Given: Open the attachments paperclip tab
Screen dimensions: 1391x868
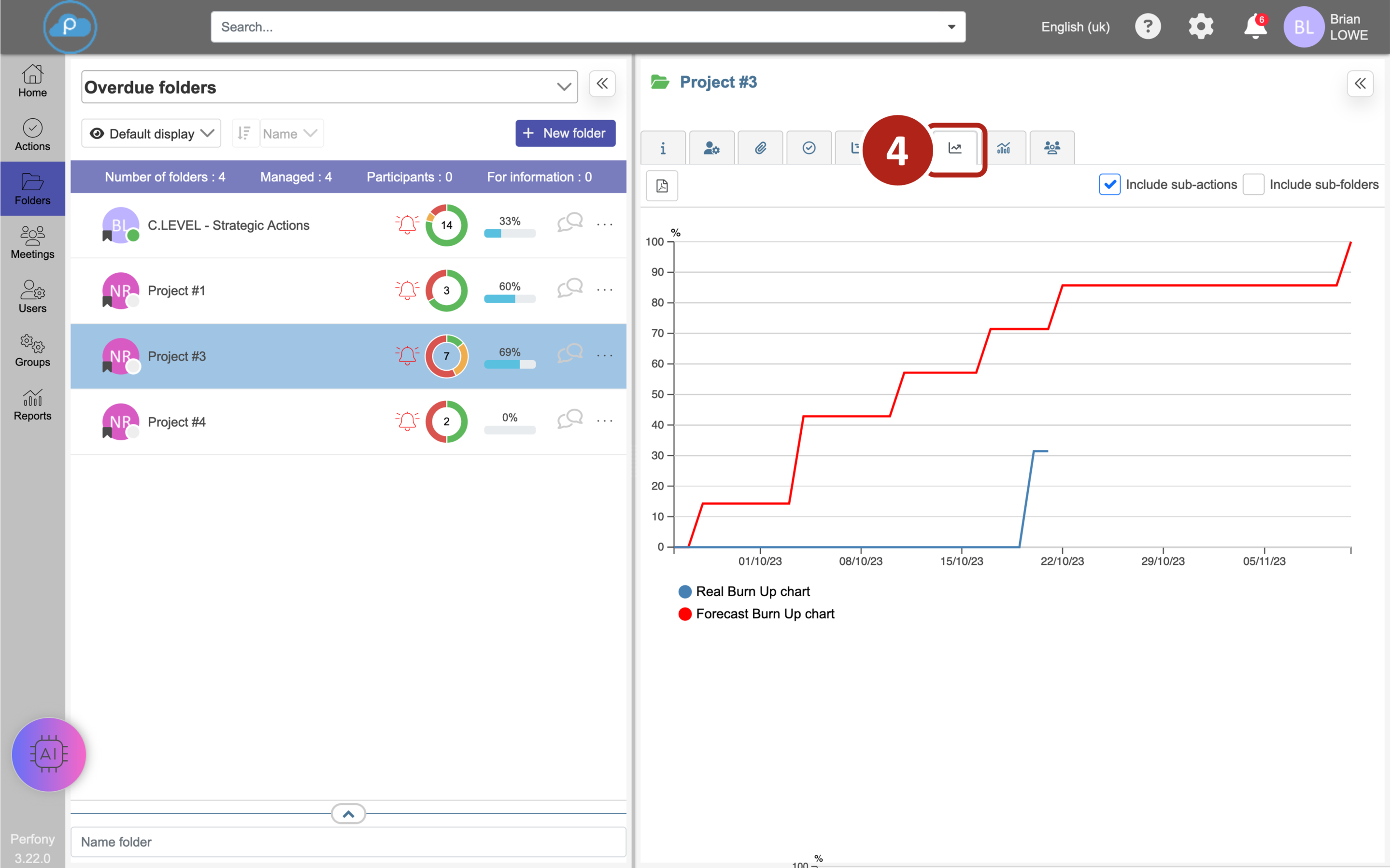Looking at the screenshot, I should point(760,148).
